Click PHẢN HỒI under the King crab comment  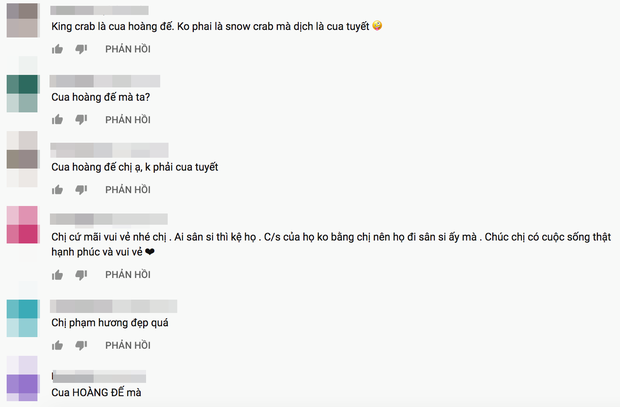click(128, 49)
